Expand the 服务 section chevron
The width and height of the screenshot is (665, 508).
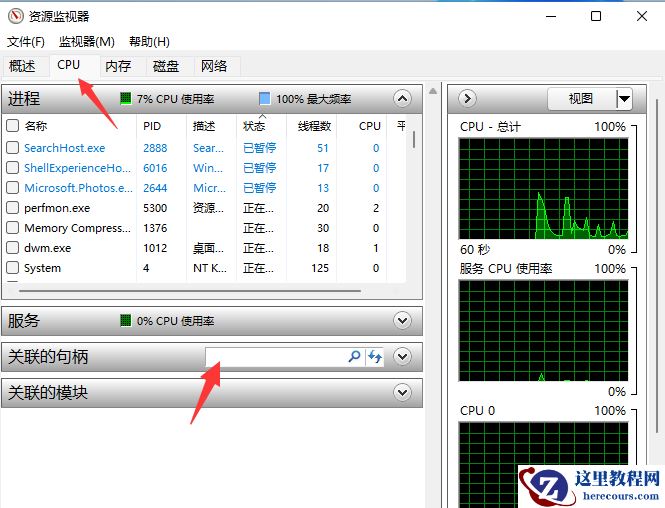pyautogui.click(x=402, y=321)
